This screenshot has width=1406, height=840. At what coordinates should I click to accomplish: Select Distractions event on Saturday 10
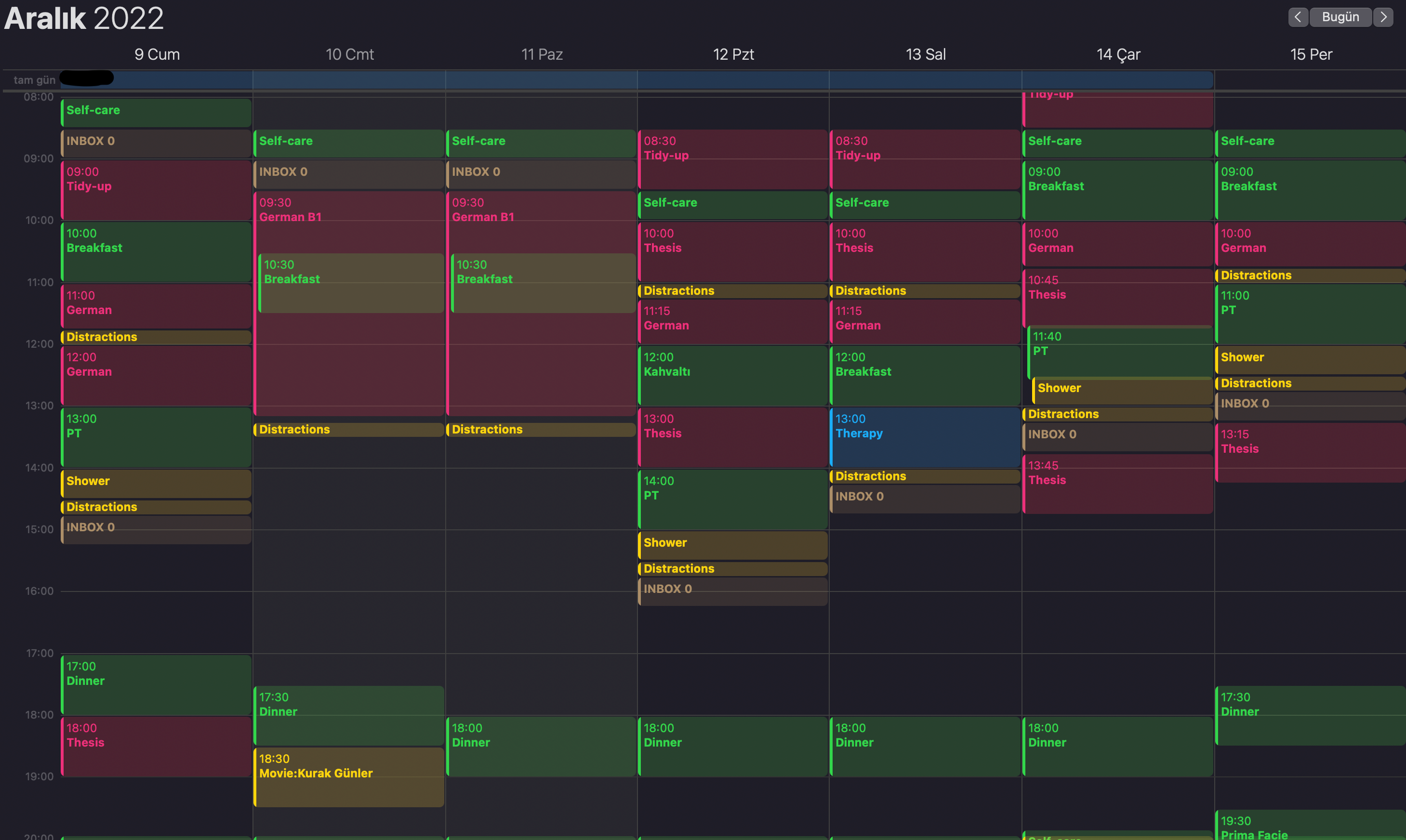point(349,430)
